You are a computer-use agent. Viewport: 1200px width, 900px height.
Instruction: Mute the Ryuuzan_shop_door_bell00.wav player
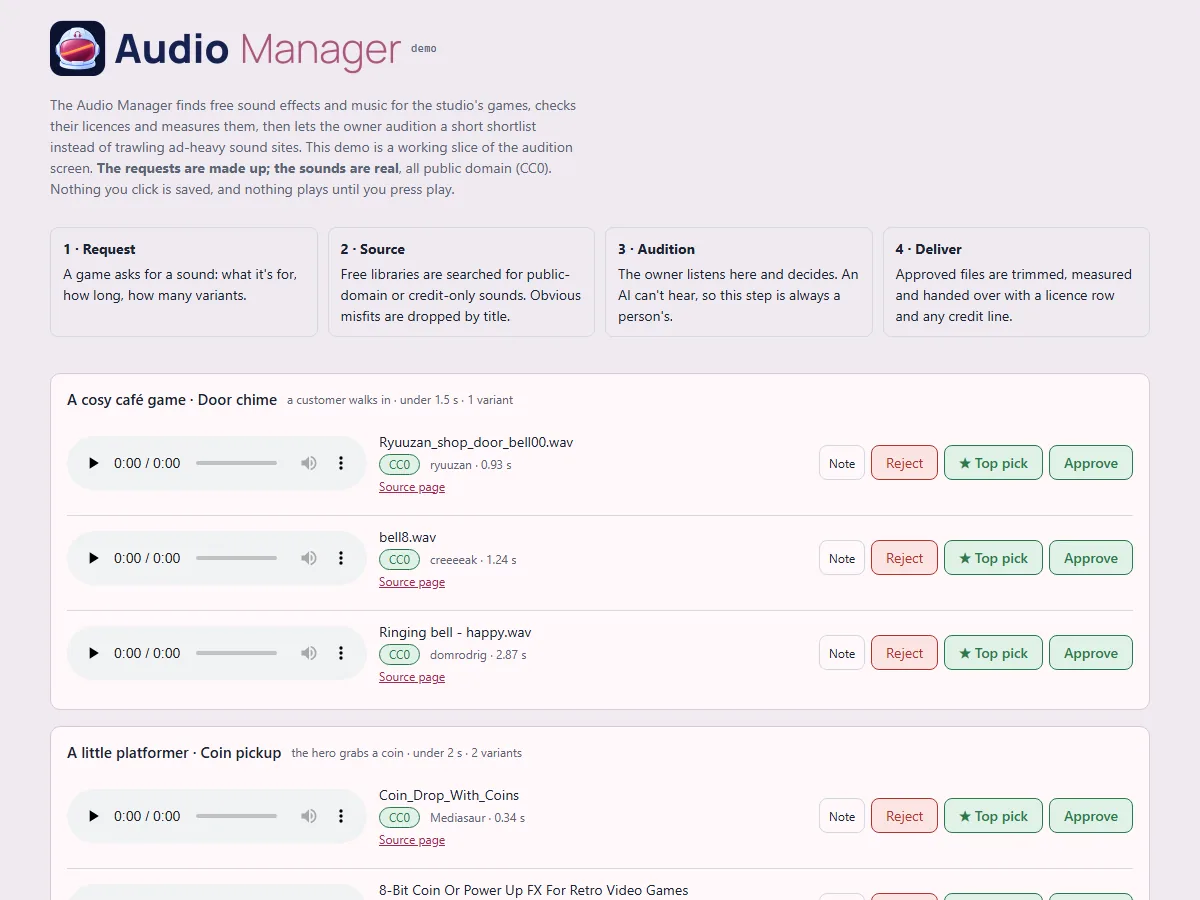coord(309,463)
